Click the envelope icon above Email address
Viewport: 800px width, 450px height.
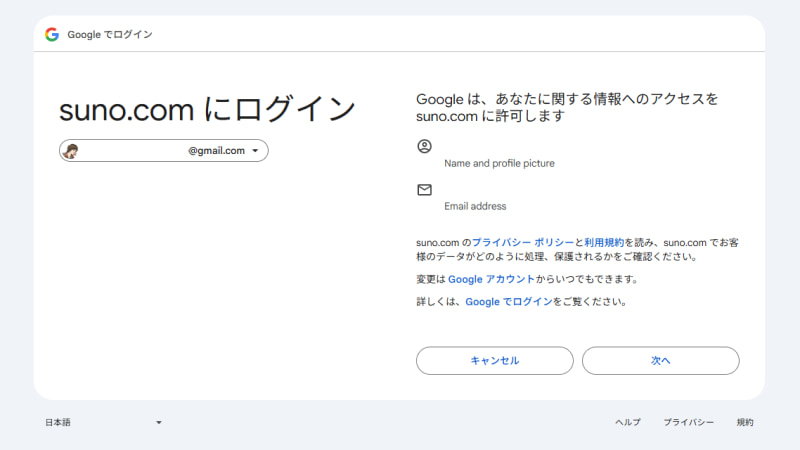(424, 189)
